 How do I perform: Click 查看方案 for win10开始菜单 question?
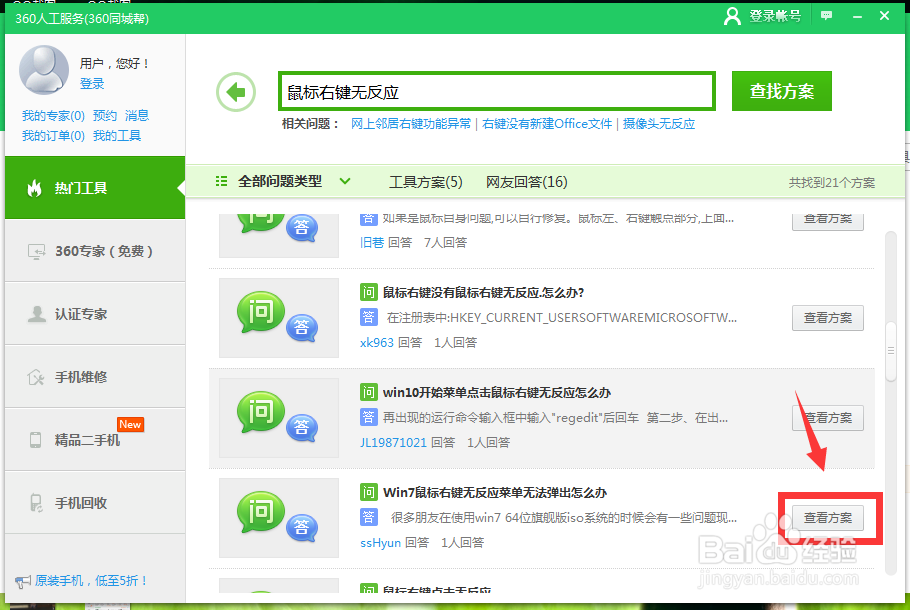coord(828,418)
